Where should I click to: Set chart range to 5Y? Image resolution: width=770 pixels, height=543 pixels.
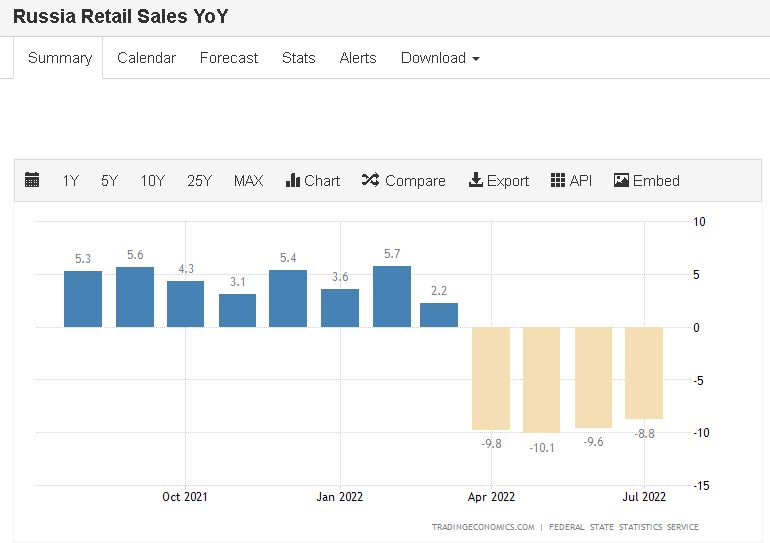109,181
